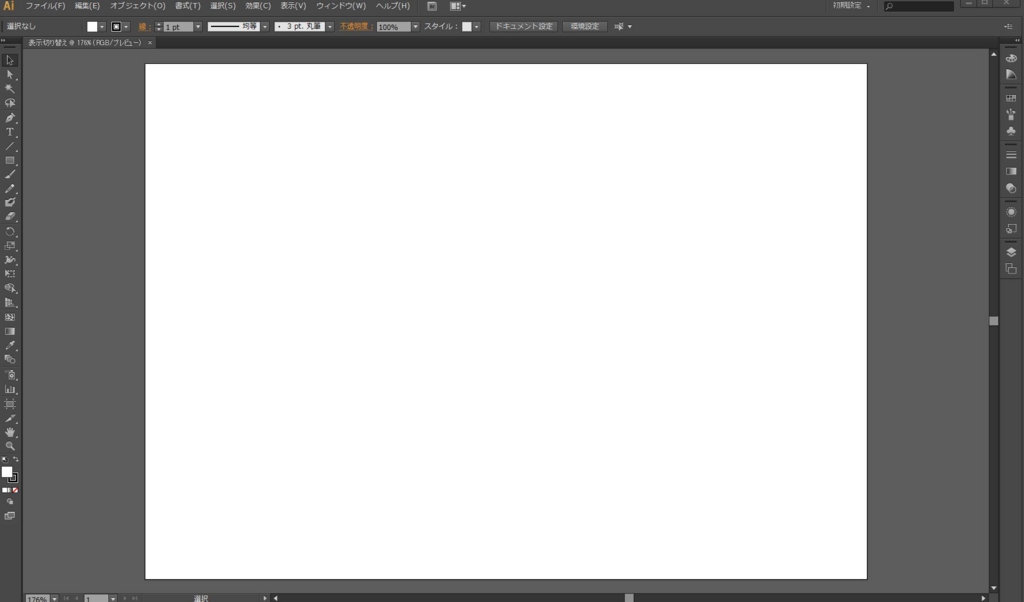Select the Type tool
The height and width of the screenshot is (602, 1024).
pyautogui.click(x=10, y=132)
